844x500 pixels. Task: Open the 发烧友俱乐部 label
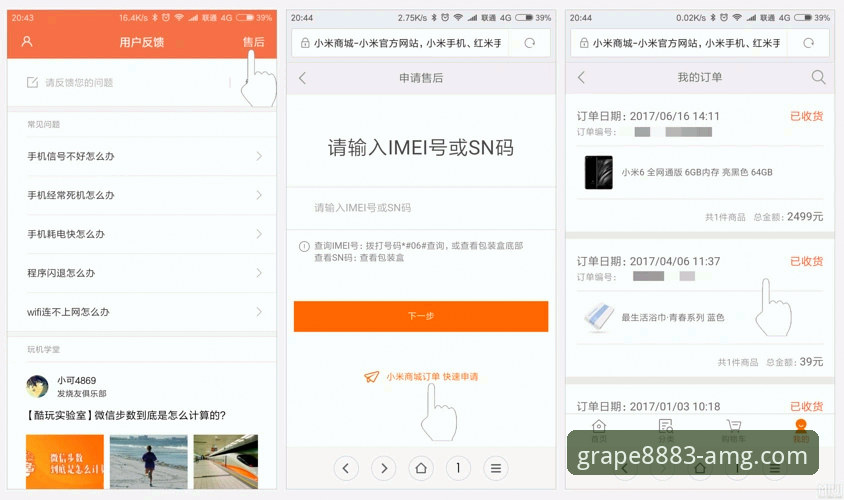point(82,393)
